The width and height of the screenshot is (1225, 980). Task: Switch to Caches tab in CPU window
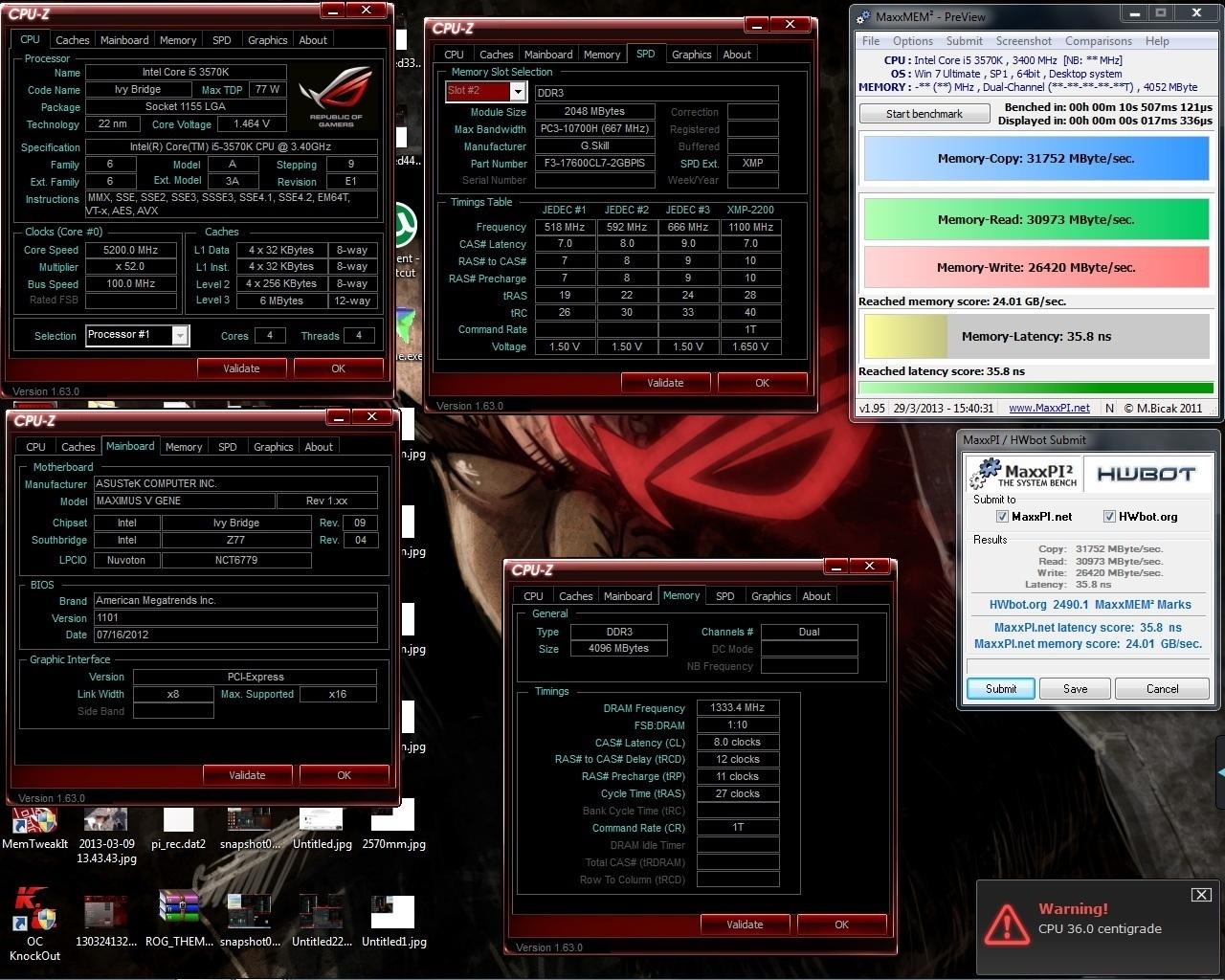[72, 40]
